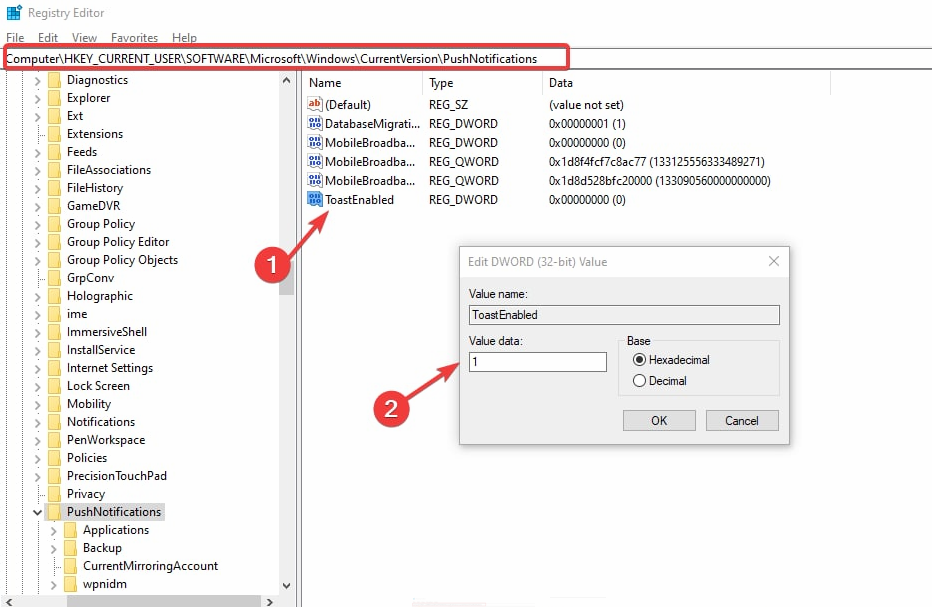Click the Diagnostics folder icon
The image size is (932, 607).
tap(54, 80)
